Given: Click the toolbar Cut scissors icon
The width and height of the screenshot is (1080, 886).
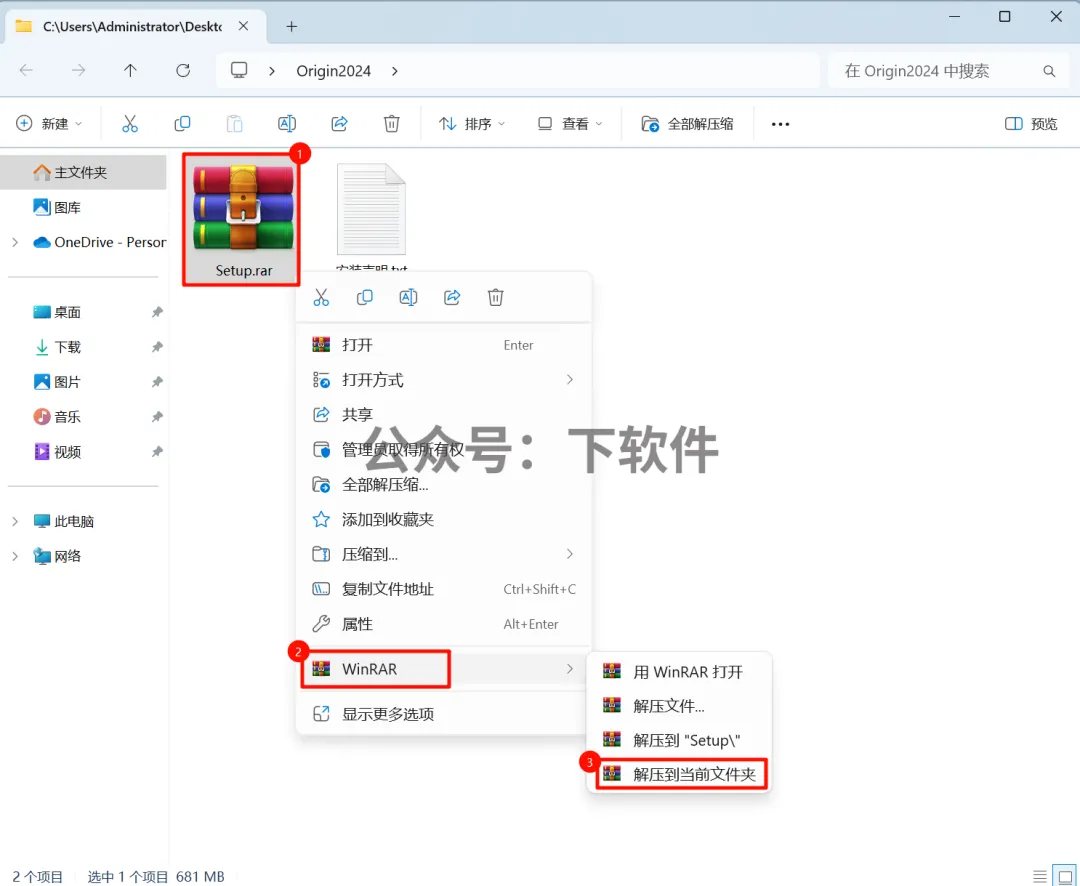Looking at the screenshot, I should point(129,124).
